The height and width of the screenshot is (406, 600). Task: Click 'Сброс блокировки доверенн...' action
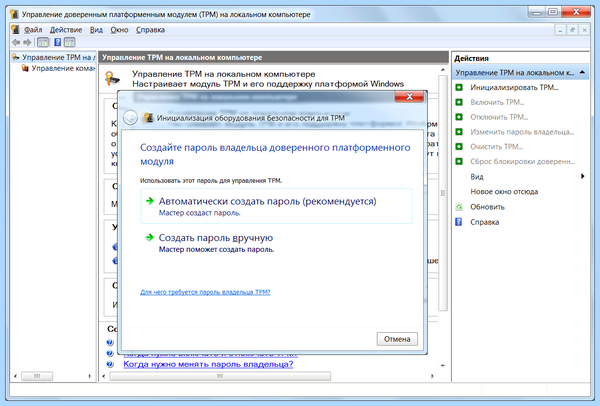click(x=523, y=161)
